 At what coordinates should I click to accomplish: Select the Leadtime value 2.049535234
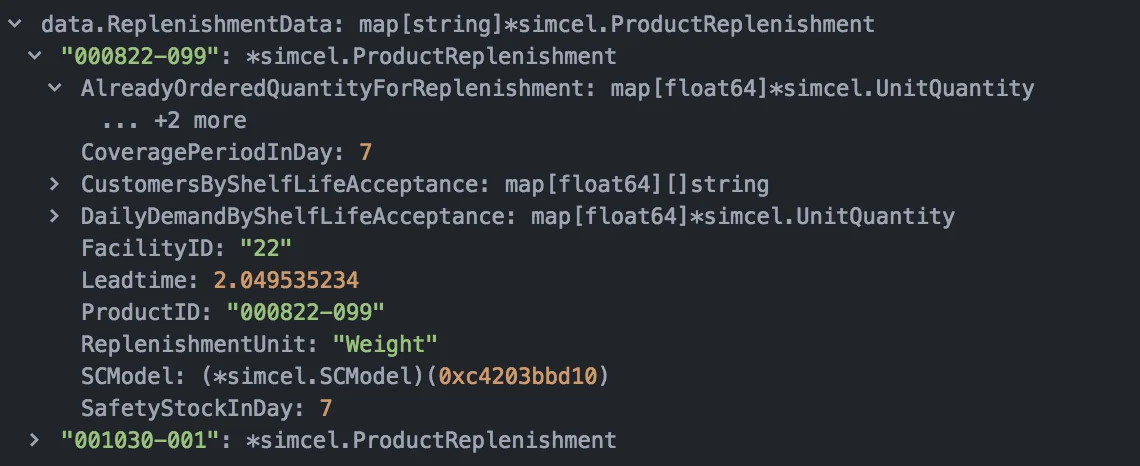pos(286,280)
